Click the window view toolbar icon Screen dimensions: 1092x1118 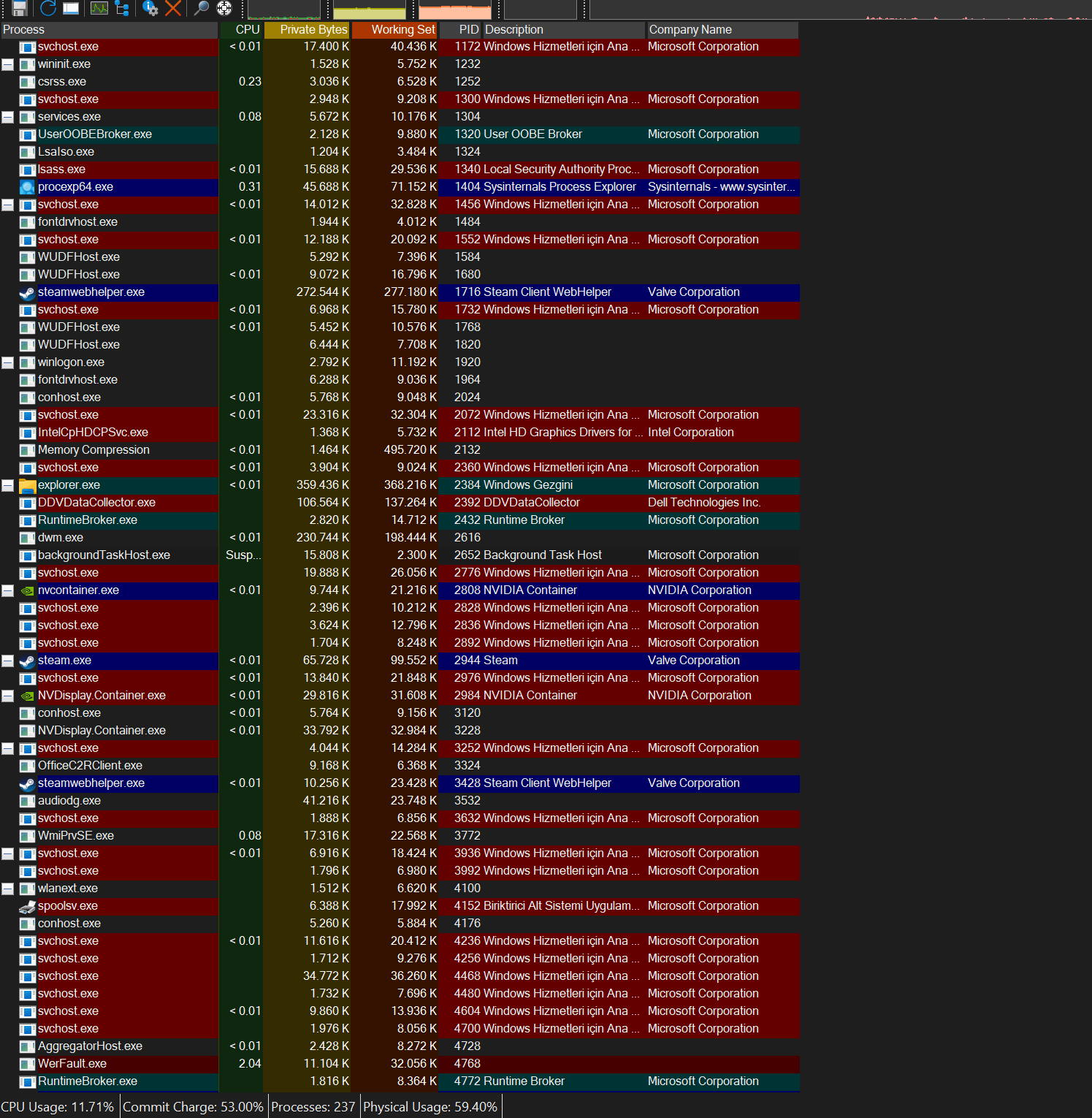pos(71,8)
